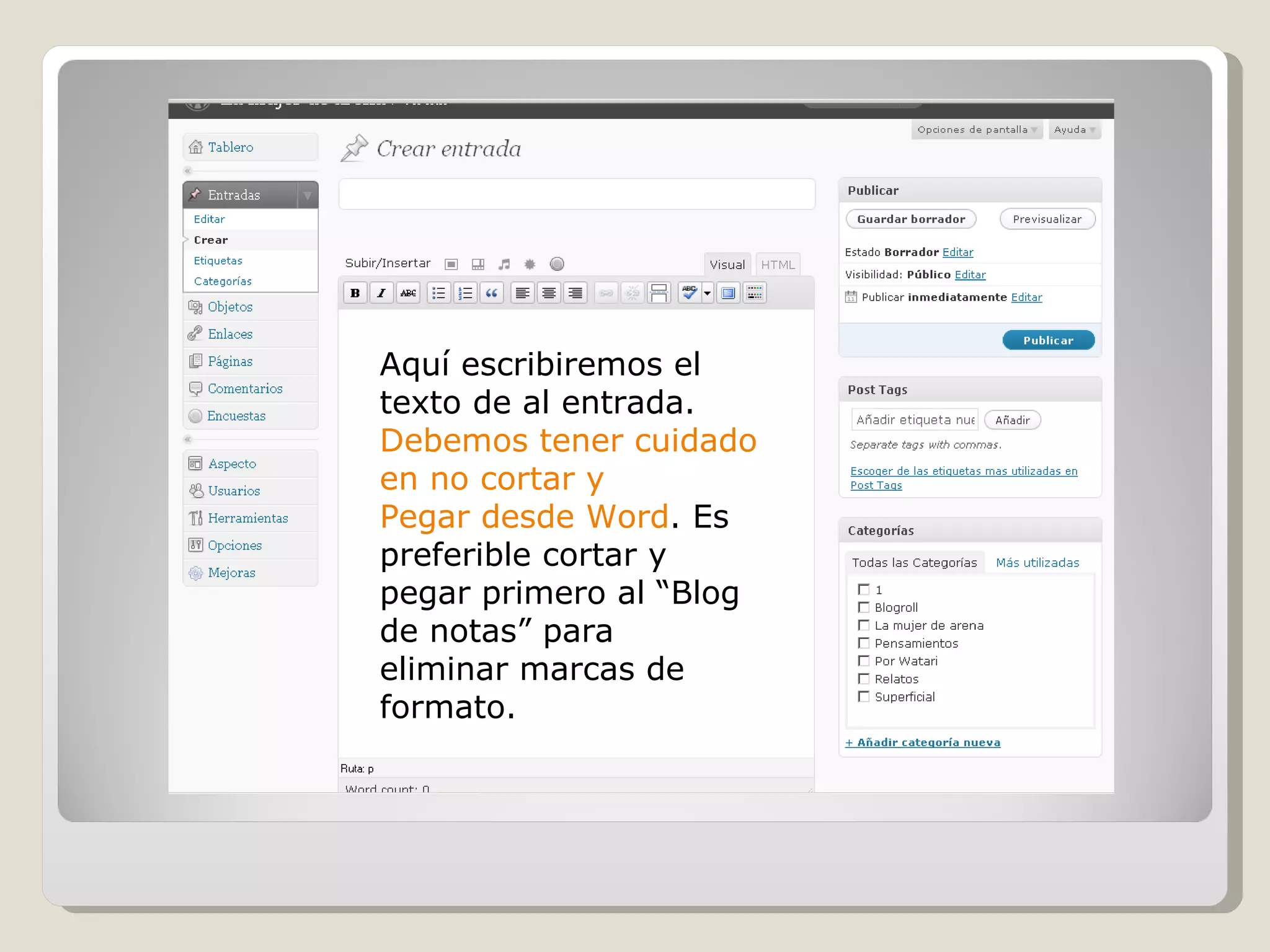Image resolution: width=1270 pixels, height=952 pixels.
Task: Show the kitchen sink toolbar
Action: pos(755,293)
